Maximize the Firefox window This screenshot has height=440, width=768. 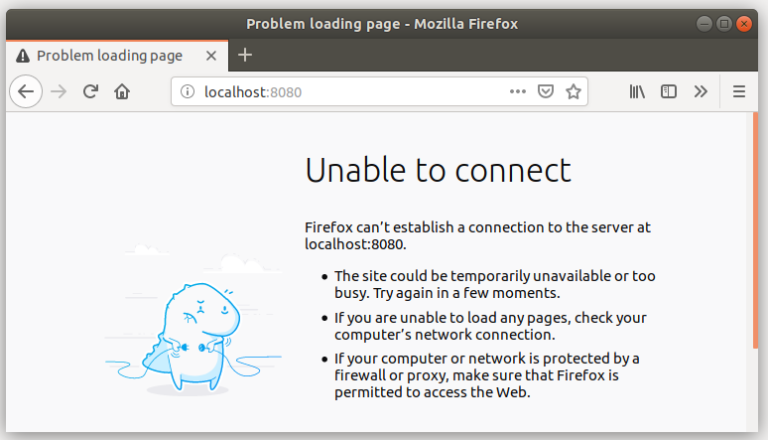click(724, 23)
